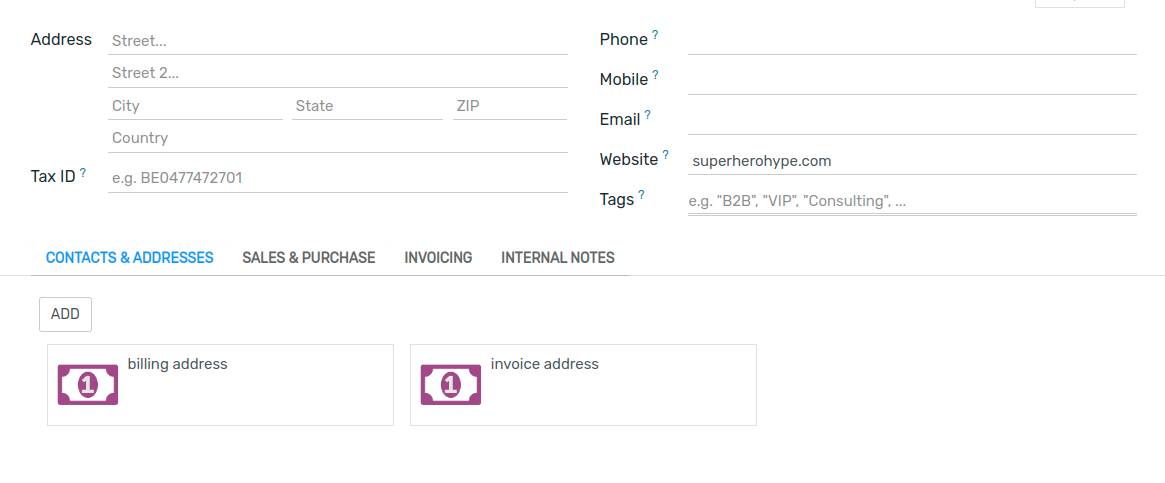1165x483 pixels.
Task: Open the State dropdown field
Action: 367,106
